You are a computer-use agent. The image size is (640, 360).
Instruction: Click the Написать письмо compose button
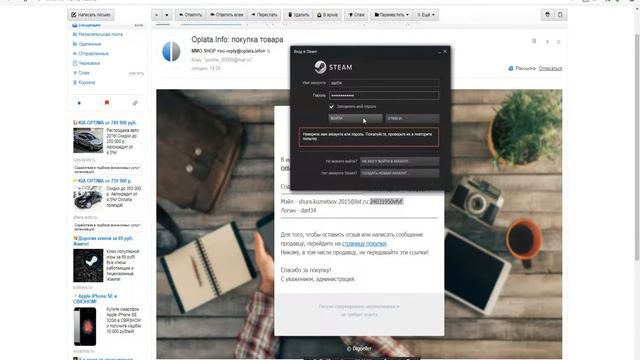tap(91, 15)
